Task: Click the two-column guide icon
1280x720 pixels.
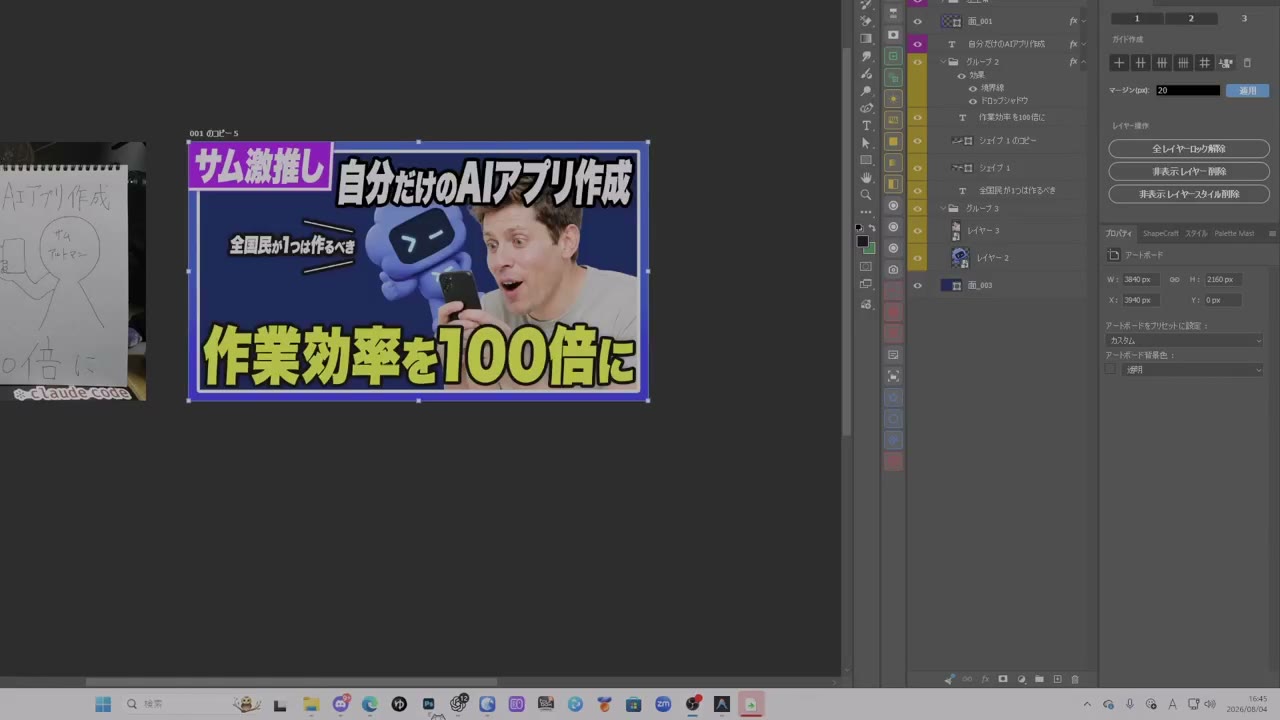Action: coord(1140,63)
